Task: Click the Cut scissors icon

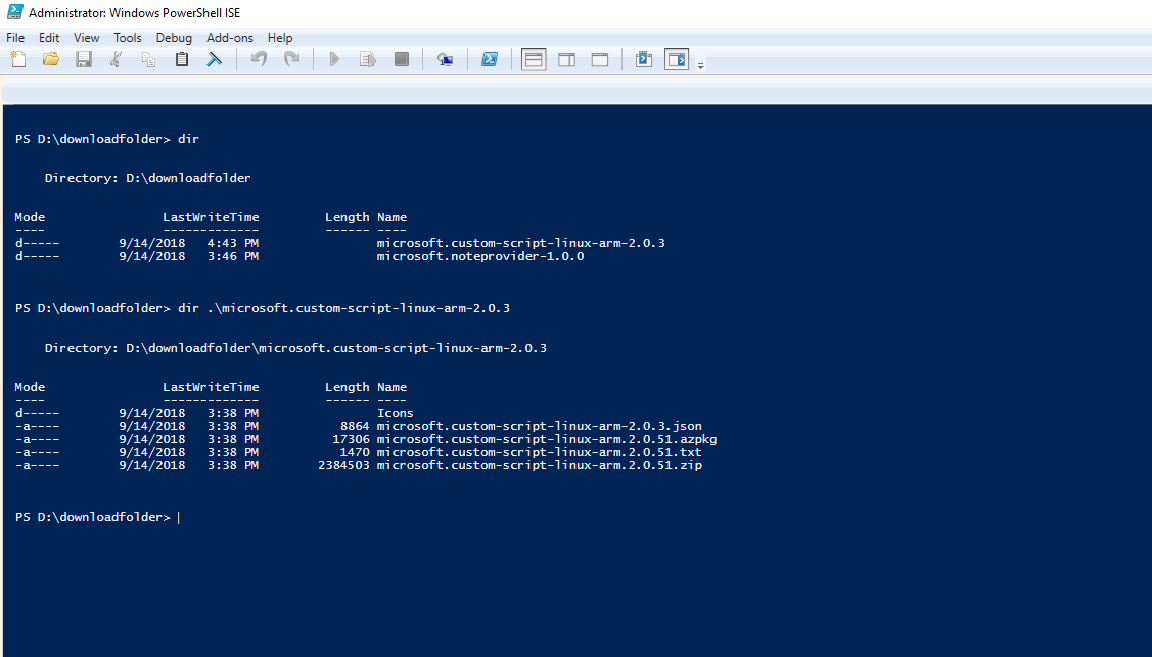Action: coord(115,60)
